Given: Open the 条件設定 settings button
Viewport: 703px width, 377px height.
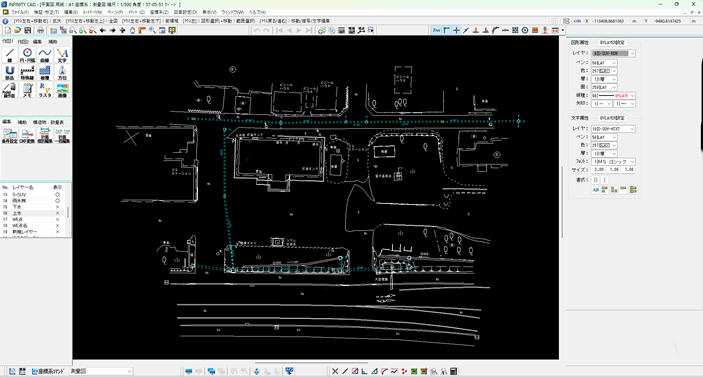Looking at the screenshot, I should point(9,136).
